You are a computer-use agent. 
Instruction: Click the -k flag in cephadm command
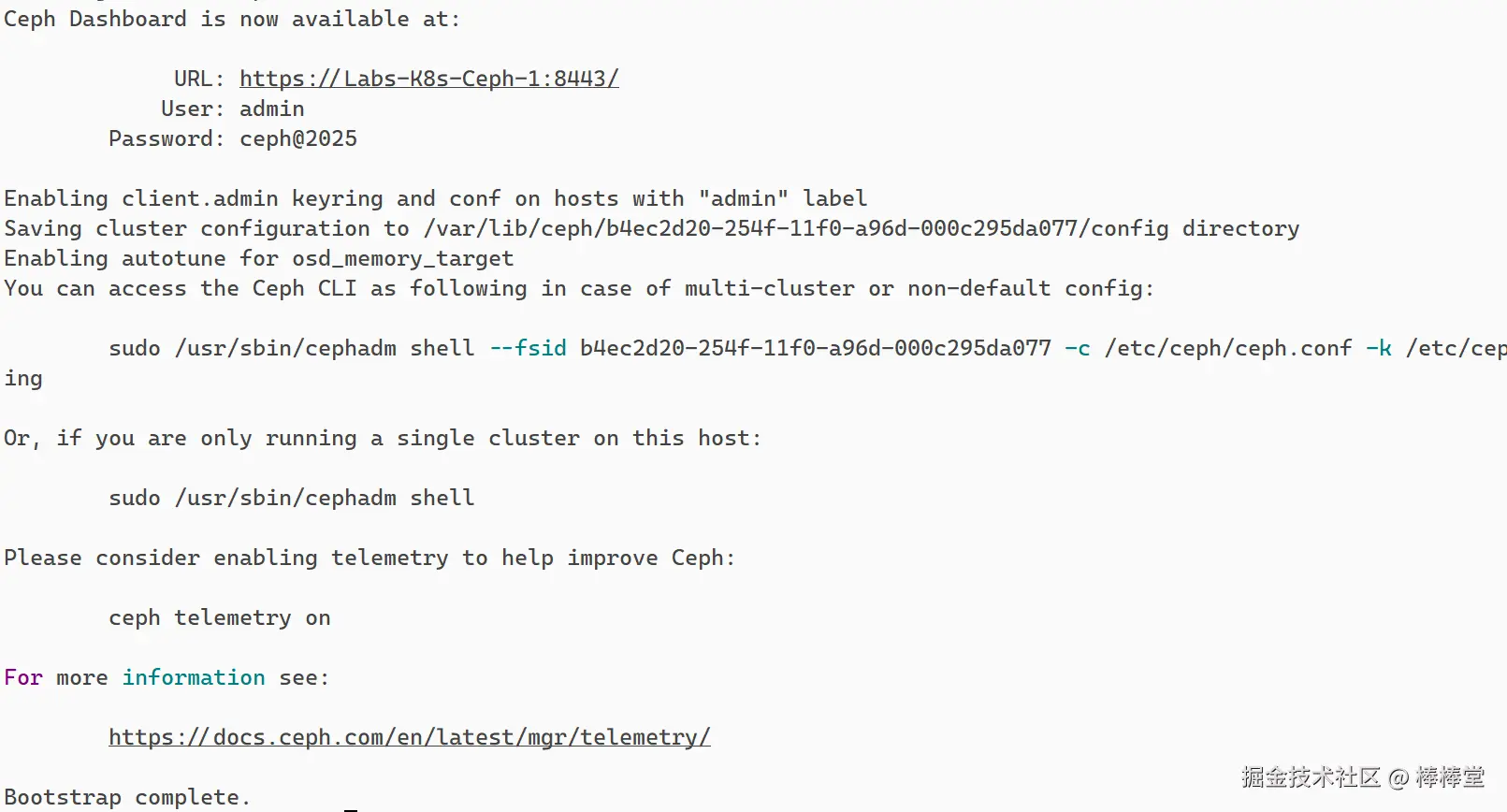coord(1379,348)
